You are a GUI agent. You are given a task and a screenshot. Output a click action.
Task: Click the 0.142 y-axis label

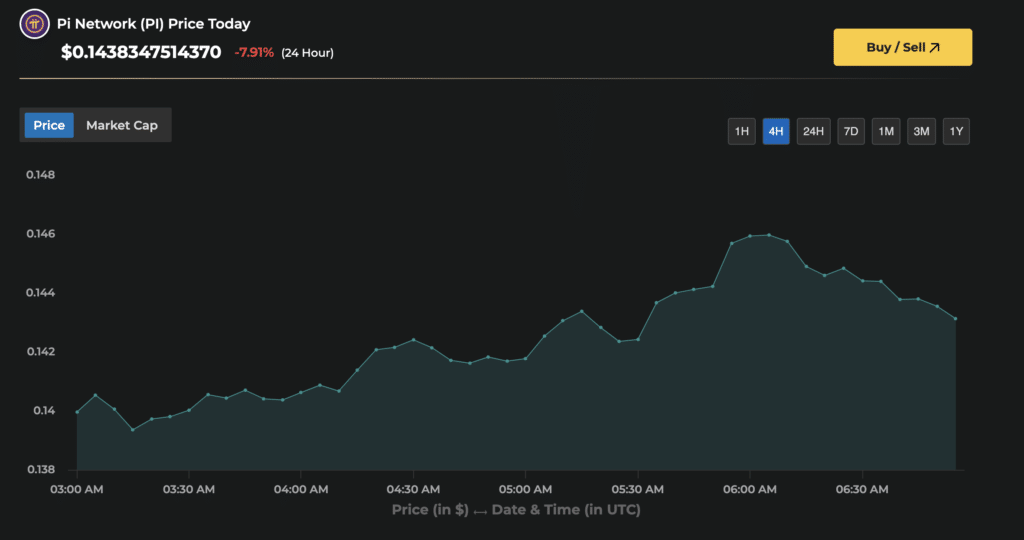click(40, 351)
